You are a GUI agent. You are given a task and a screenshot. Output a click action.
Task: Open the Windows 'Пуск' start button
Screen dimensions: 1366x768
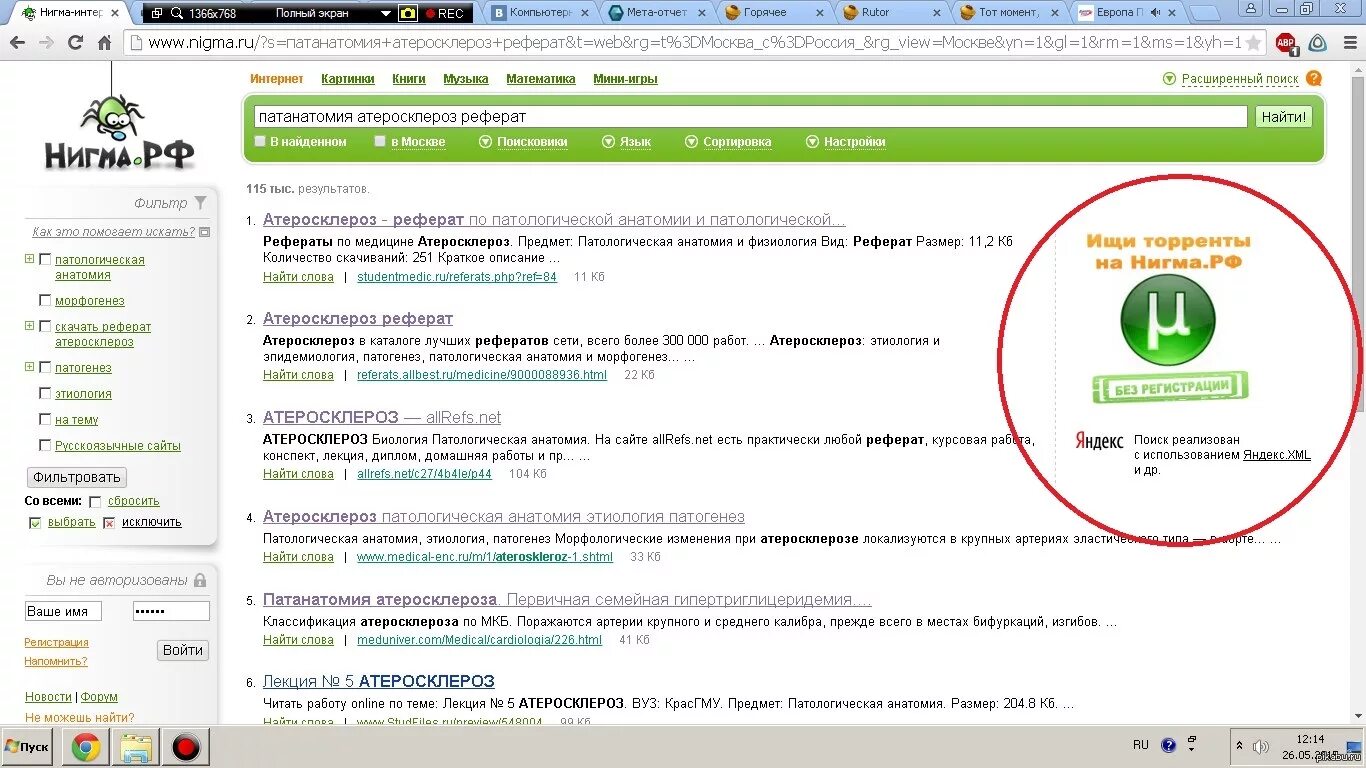[27, 747]
